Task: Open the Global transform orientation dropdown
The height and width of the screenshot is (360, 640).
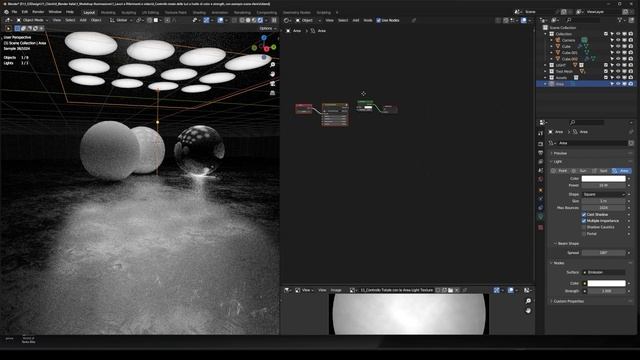Action: coord(121,20)
